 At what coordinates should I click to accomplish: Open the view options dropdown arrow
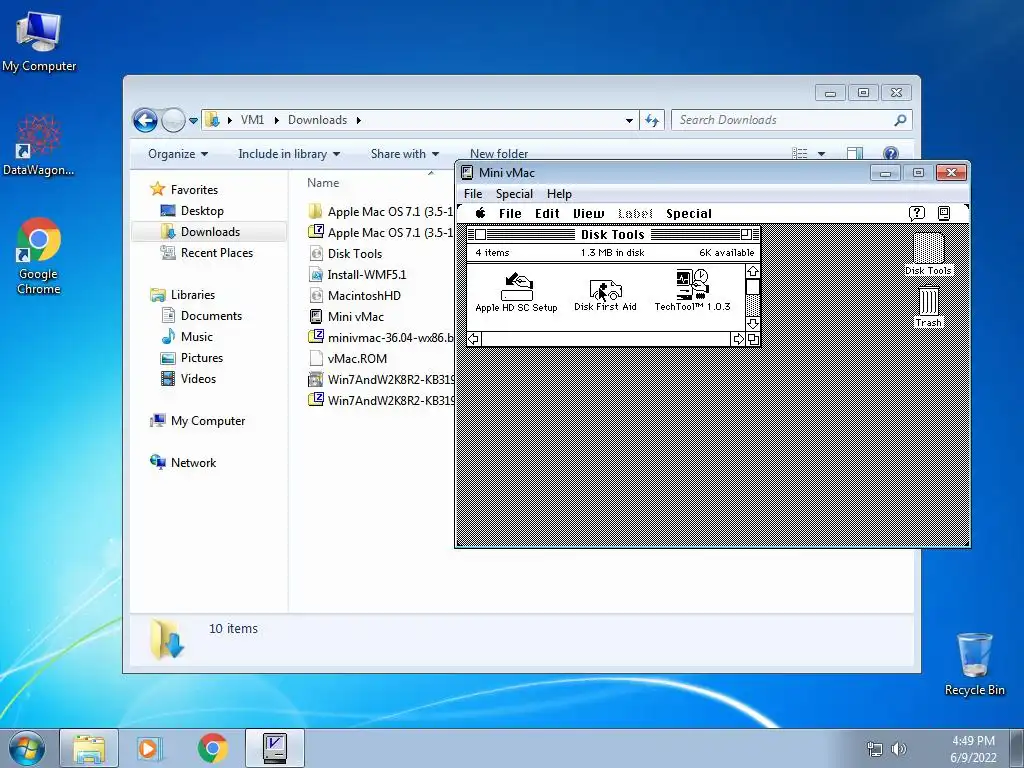pyautogui.click(x=822, y=154)
